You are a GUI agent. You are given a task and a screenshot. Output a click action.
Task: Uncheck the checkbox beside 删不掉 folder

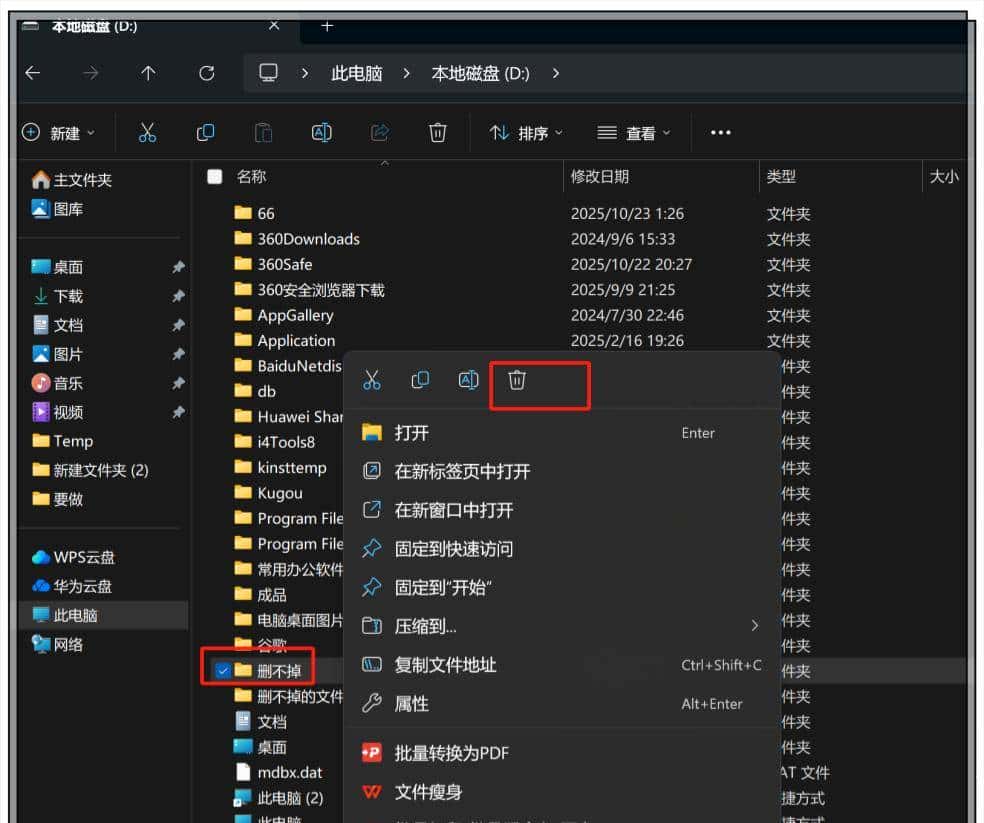pos(223,671)
